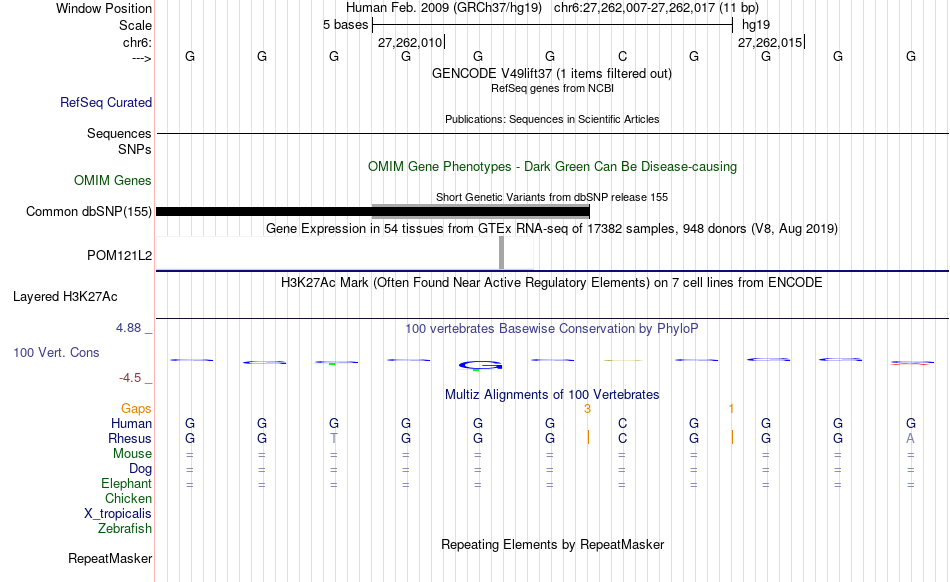Click 100 Vert. Cons track label

[56, 352]
